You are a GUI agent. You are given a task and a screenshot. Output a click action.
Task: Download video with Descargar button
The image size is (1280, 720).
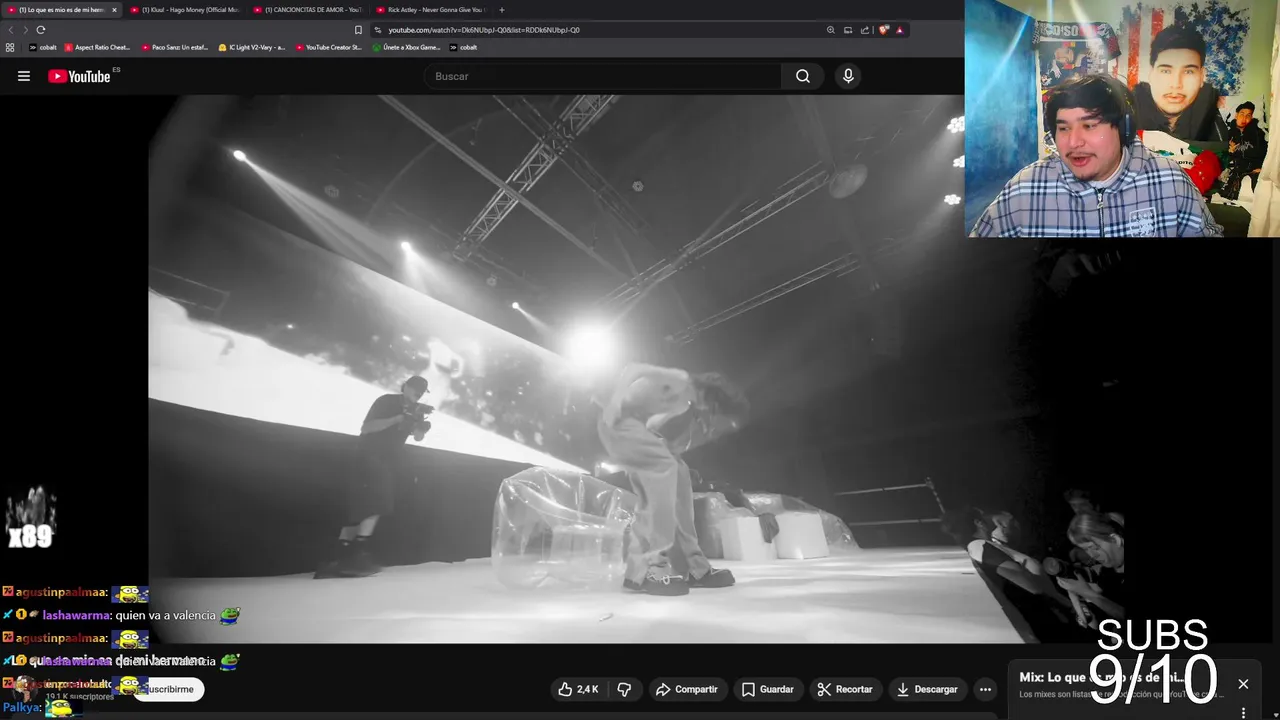927,689
